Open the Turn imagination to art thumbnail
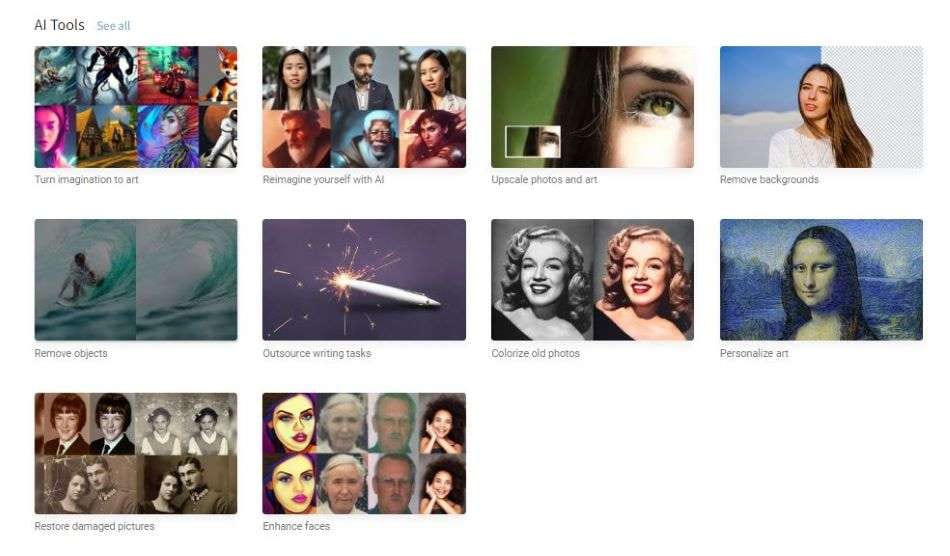Screen dimensions: 950x556 click(x=136, y=107)
